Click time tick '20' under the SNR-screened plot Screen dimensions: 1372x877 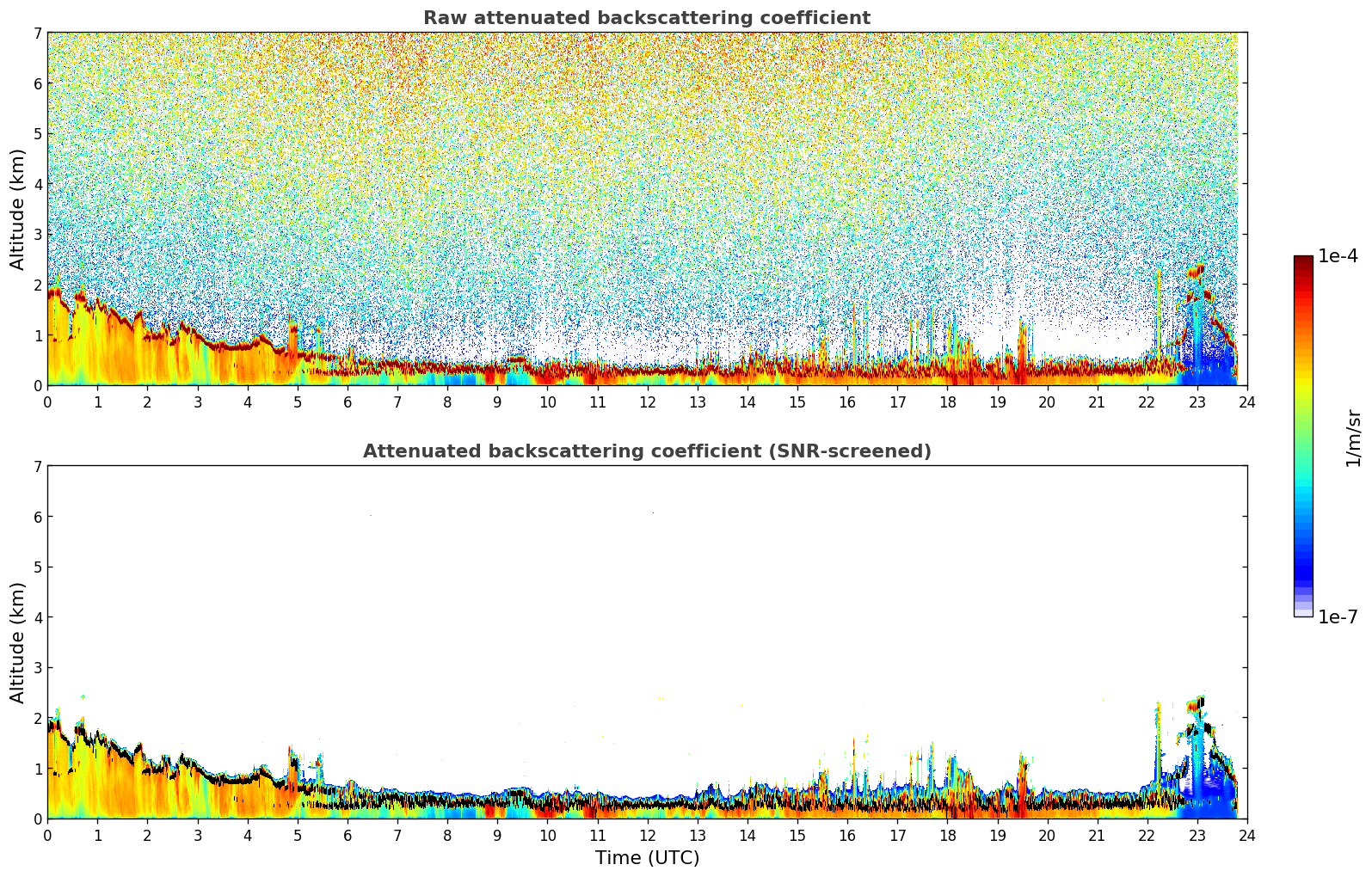click(x=1048, y=836)
